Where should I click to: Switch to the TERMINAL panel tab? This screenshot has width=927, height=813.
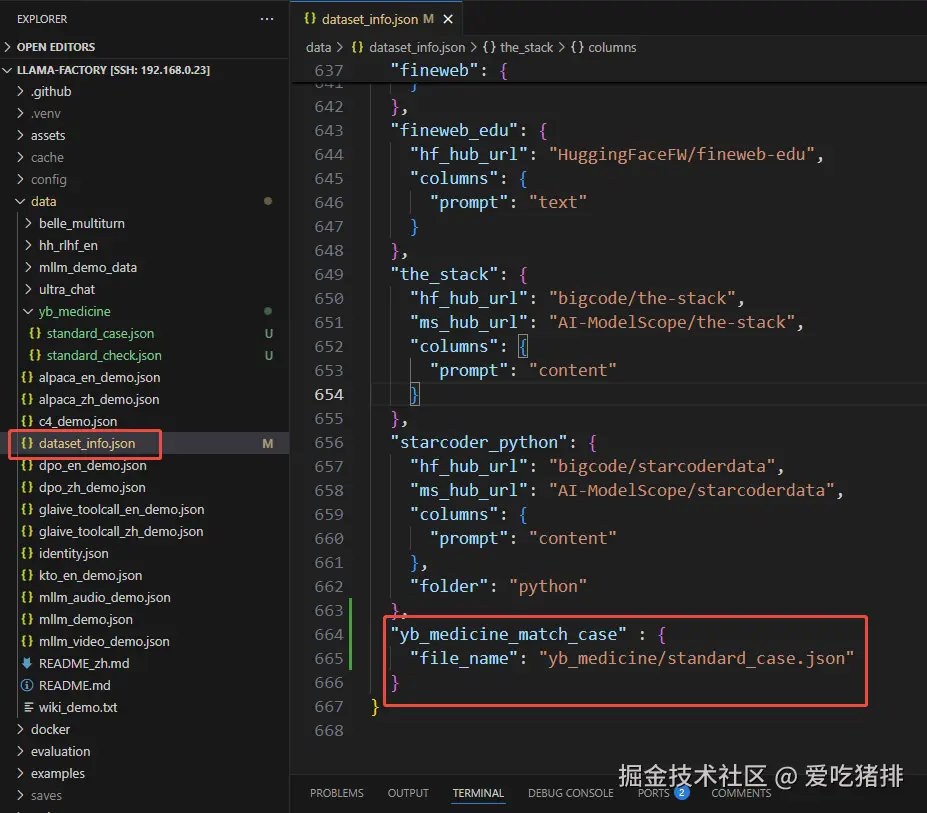point(478,793)
